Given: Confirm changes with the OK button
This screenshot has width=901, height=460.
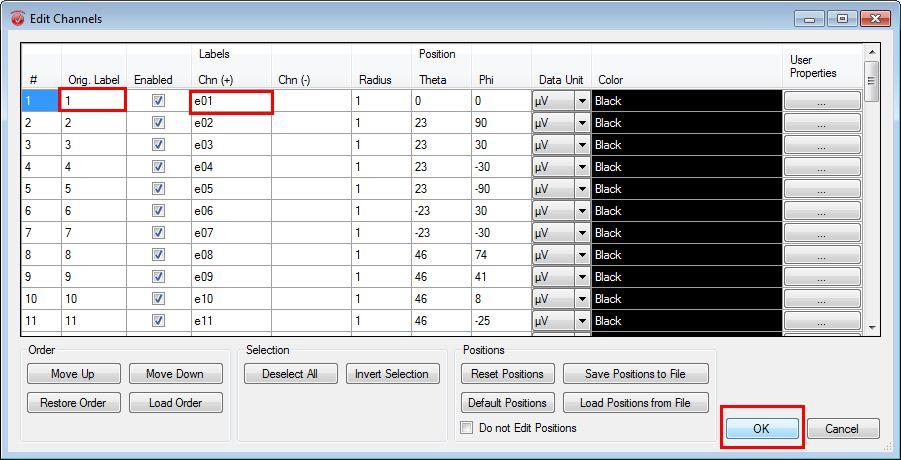Looking at the screenshot, I should pos(762,428).
